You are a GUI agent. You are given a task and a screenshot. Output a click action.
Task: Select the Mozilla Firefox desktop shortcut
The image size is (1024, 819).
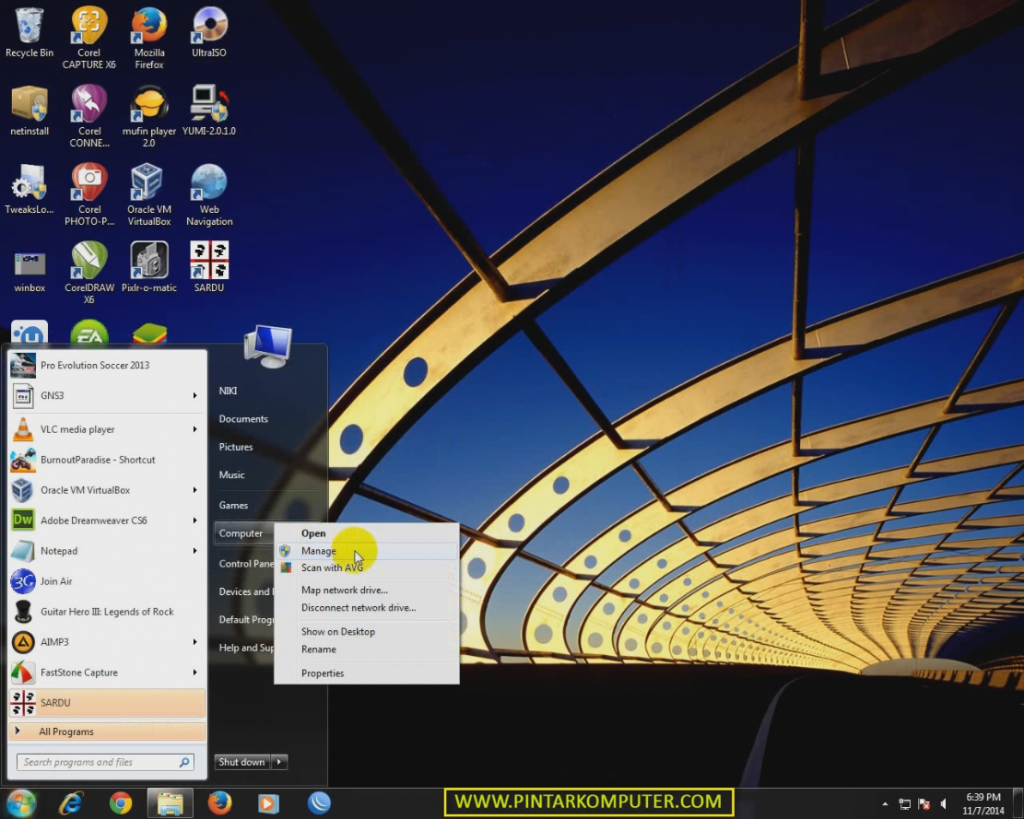pos(149,37)
